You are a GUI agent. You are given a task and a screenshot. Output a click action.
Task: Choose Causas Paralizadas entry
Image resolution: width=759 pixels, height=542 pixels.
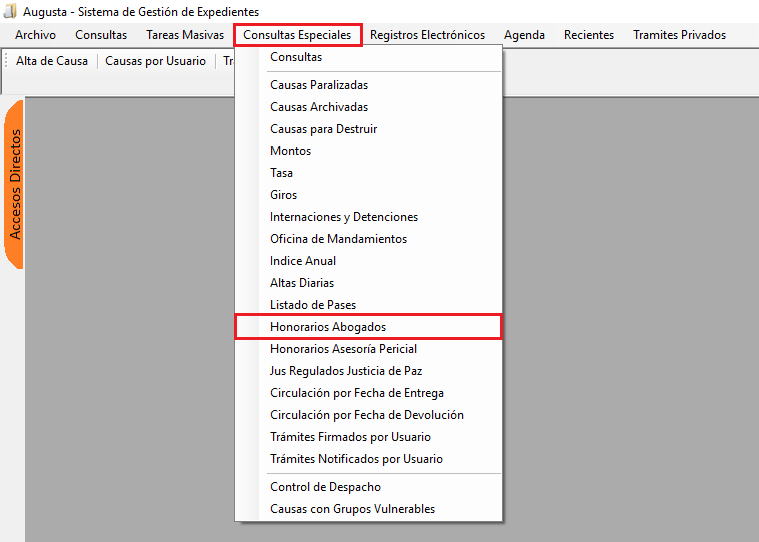pyautogui.click(x=319, y=85)
